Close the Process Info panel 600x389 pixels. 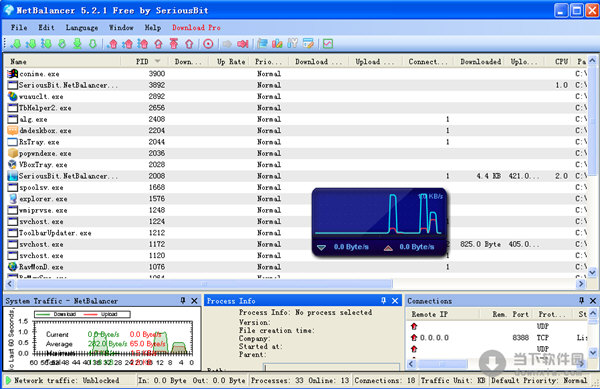click(x=395, y=301)
